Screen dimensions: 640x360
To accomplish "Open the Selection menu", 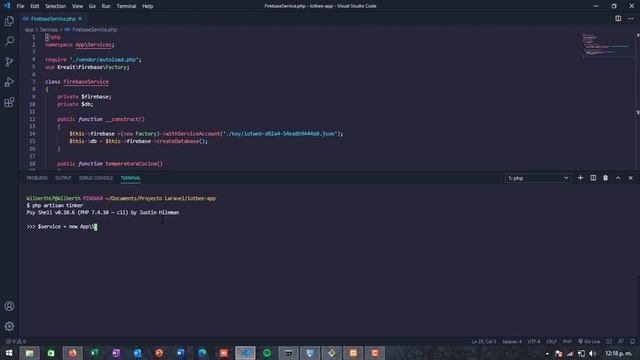I will 55,6.
